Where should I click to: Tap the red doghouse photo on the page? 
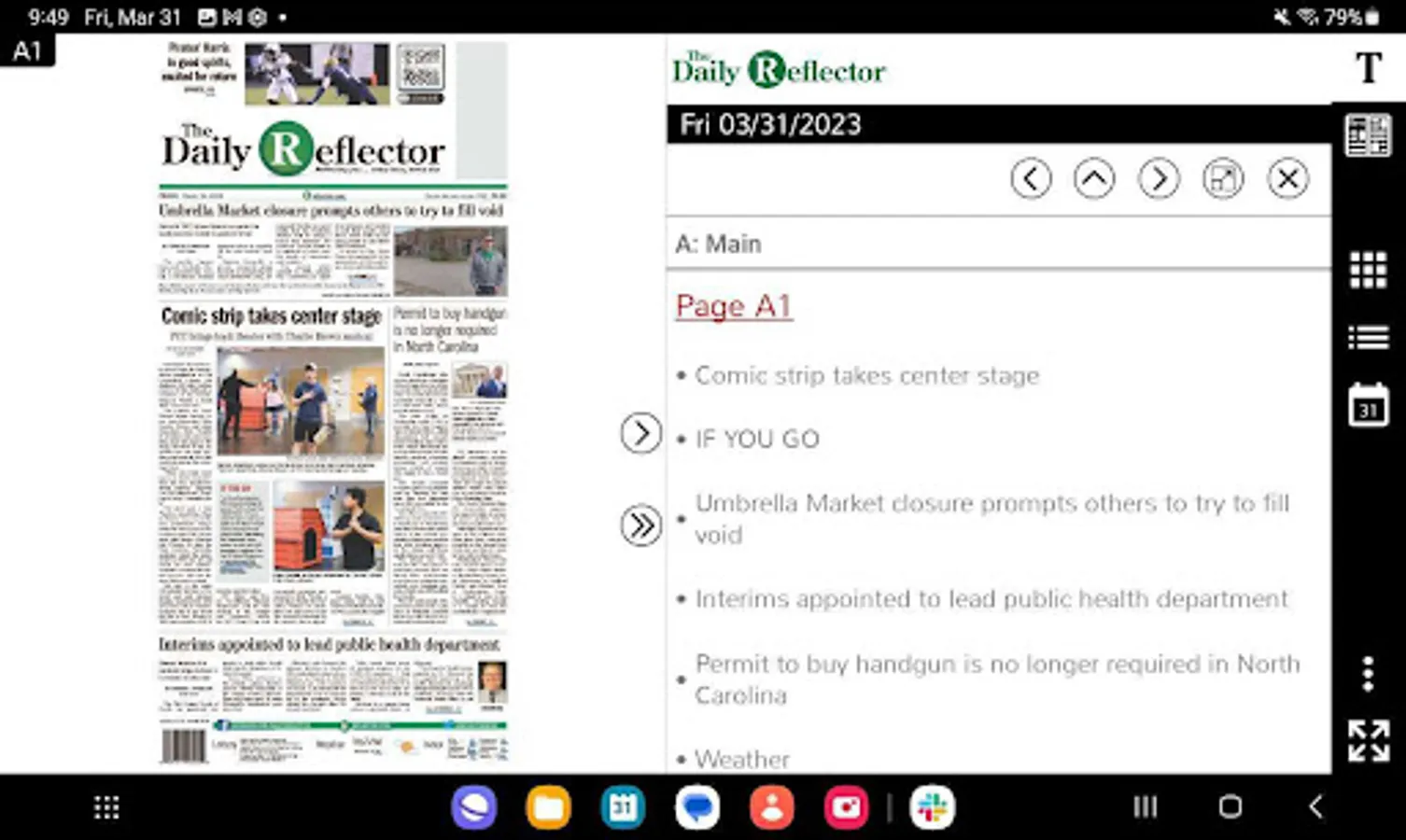coord(329,527)
